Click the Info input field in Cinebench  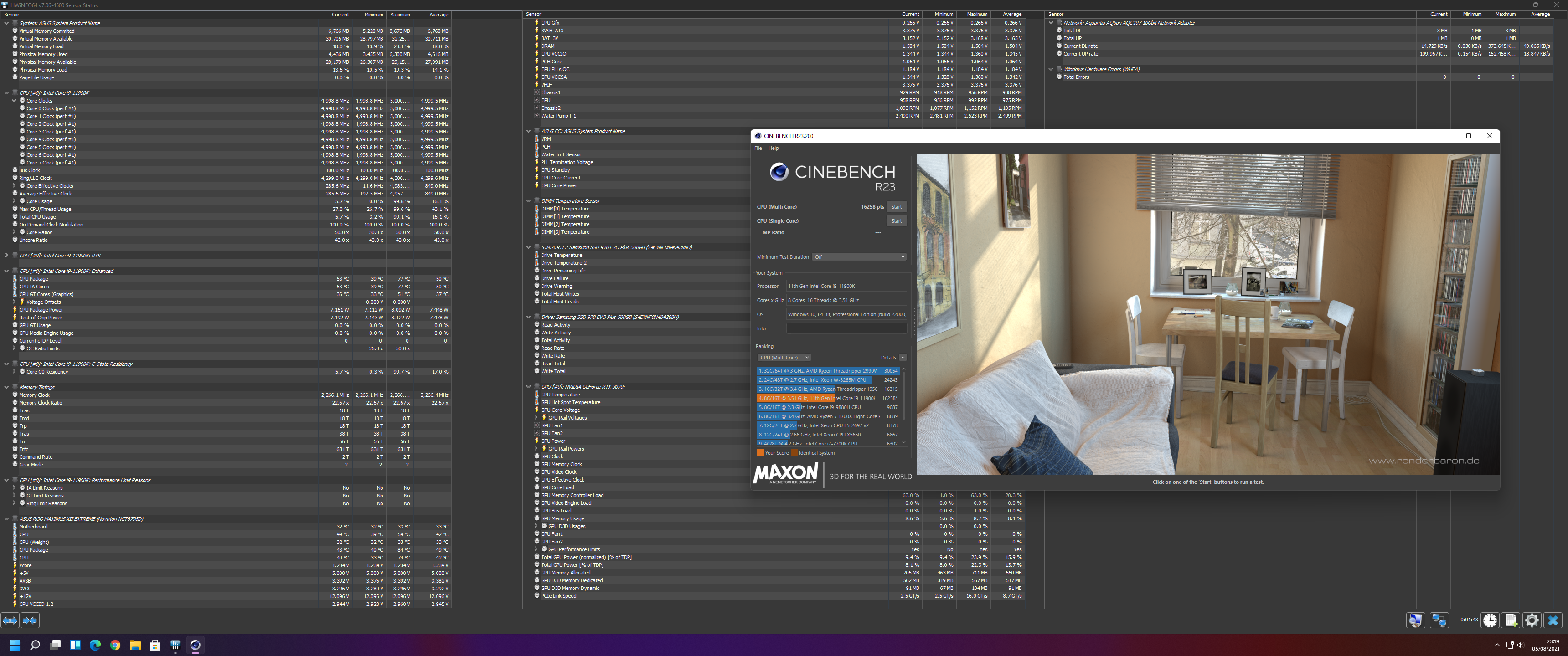pos(846,328)
